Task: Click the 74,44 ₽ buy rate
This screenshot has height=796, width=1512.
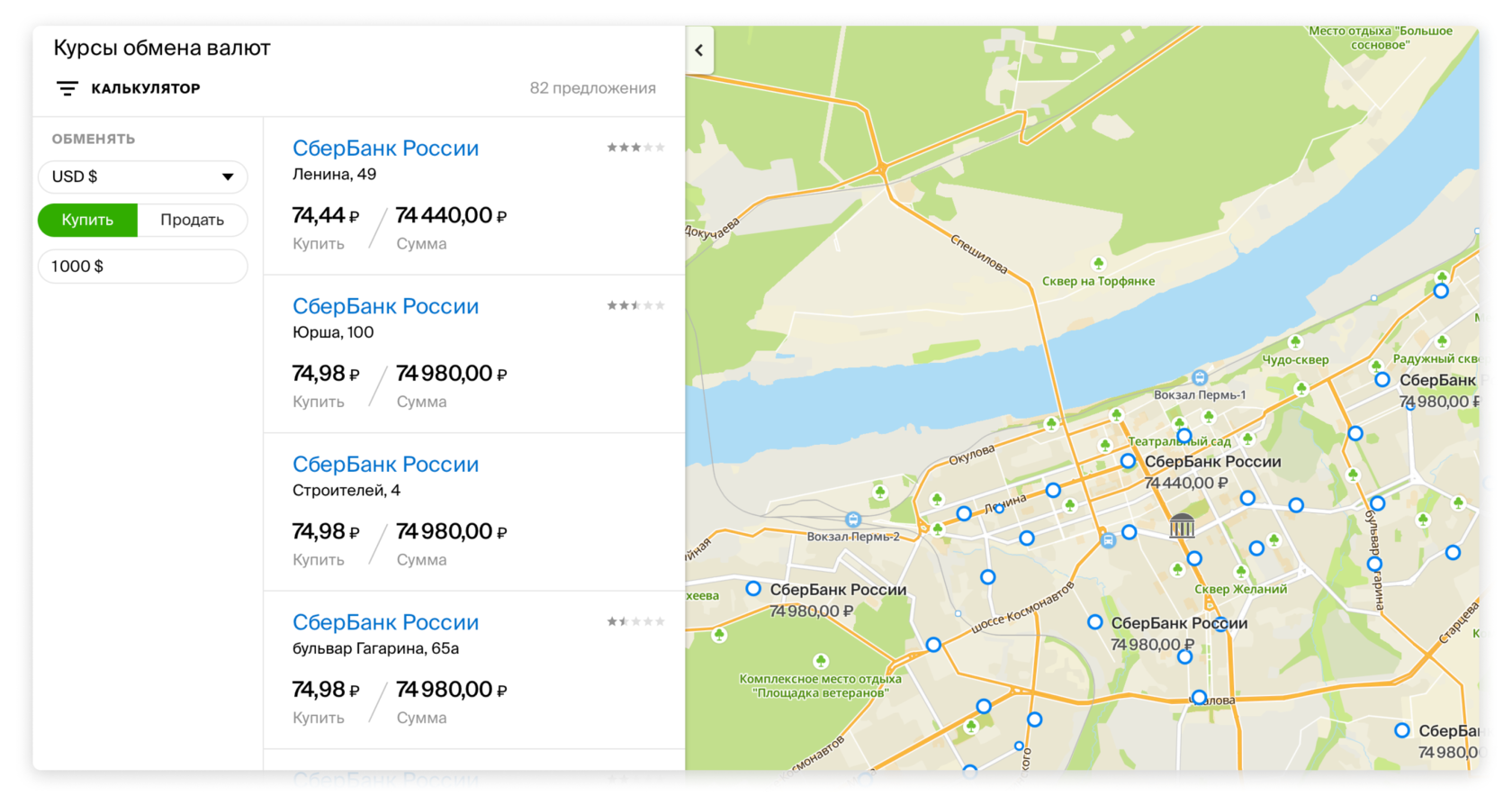Action: [x=326, y=215]
